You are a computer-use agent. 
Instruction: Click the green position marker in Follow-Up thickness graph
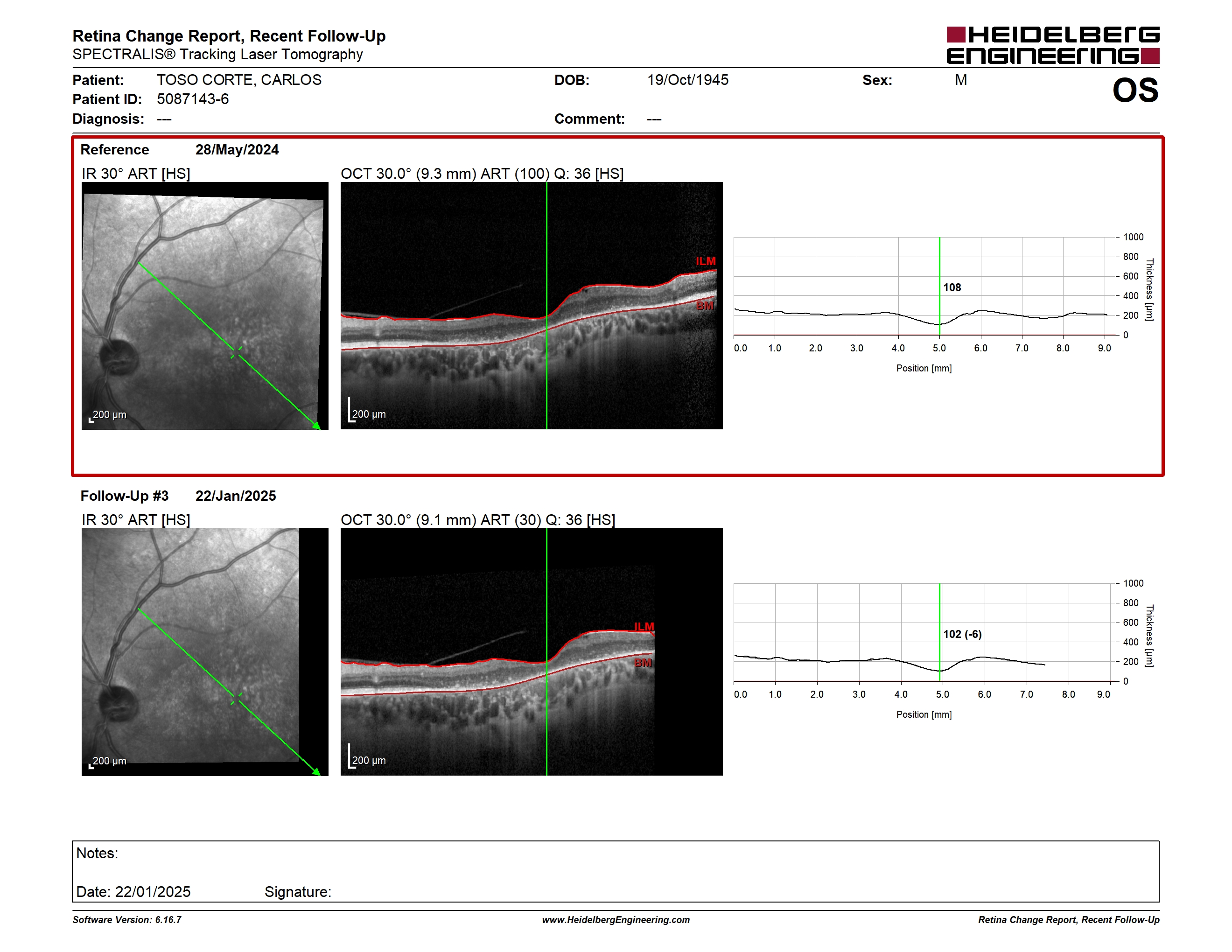point(940,632)
